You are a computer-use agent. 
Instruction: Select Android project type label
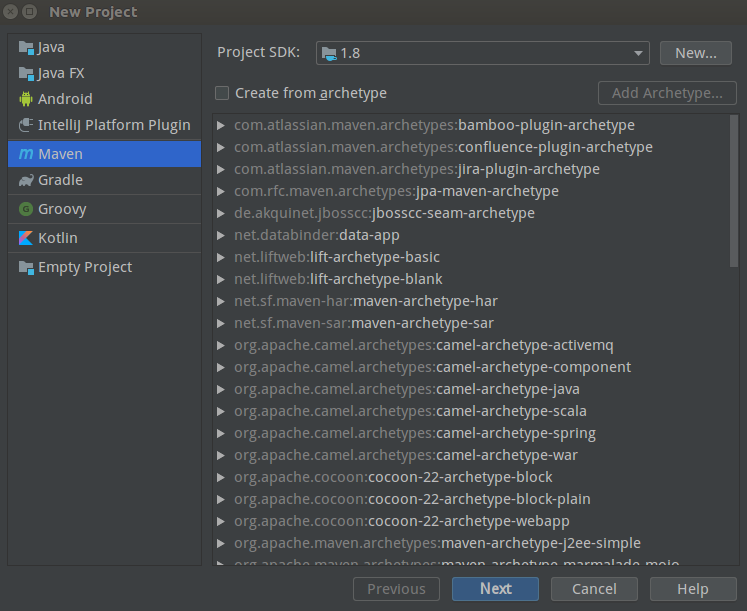click(65, 99)
